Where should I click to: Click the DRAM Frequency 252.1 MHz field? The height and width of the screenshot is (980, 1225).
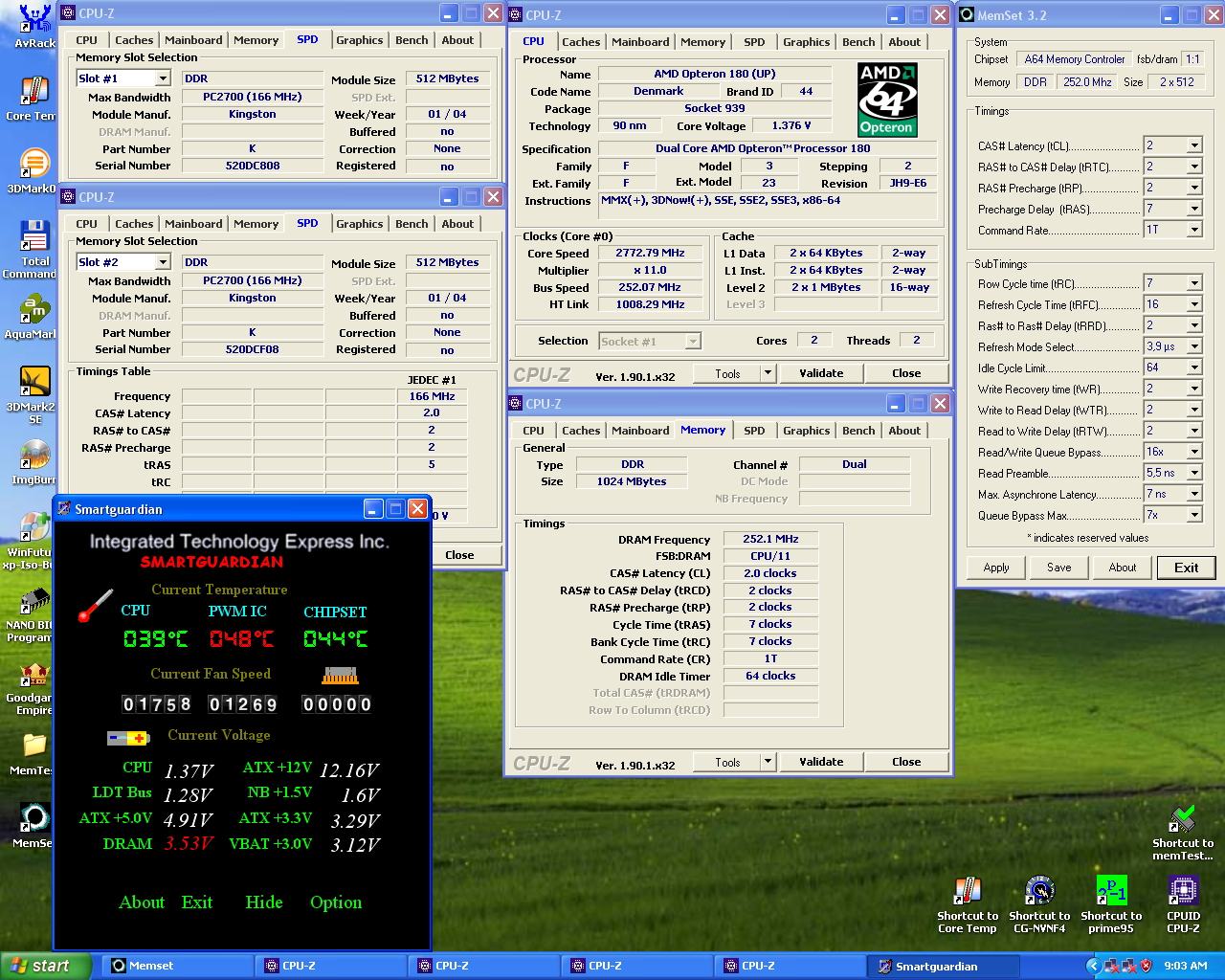pyautogui.click(x=770, y=539)
